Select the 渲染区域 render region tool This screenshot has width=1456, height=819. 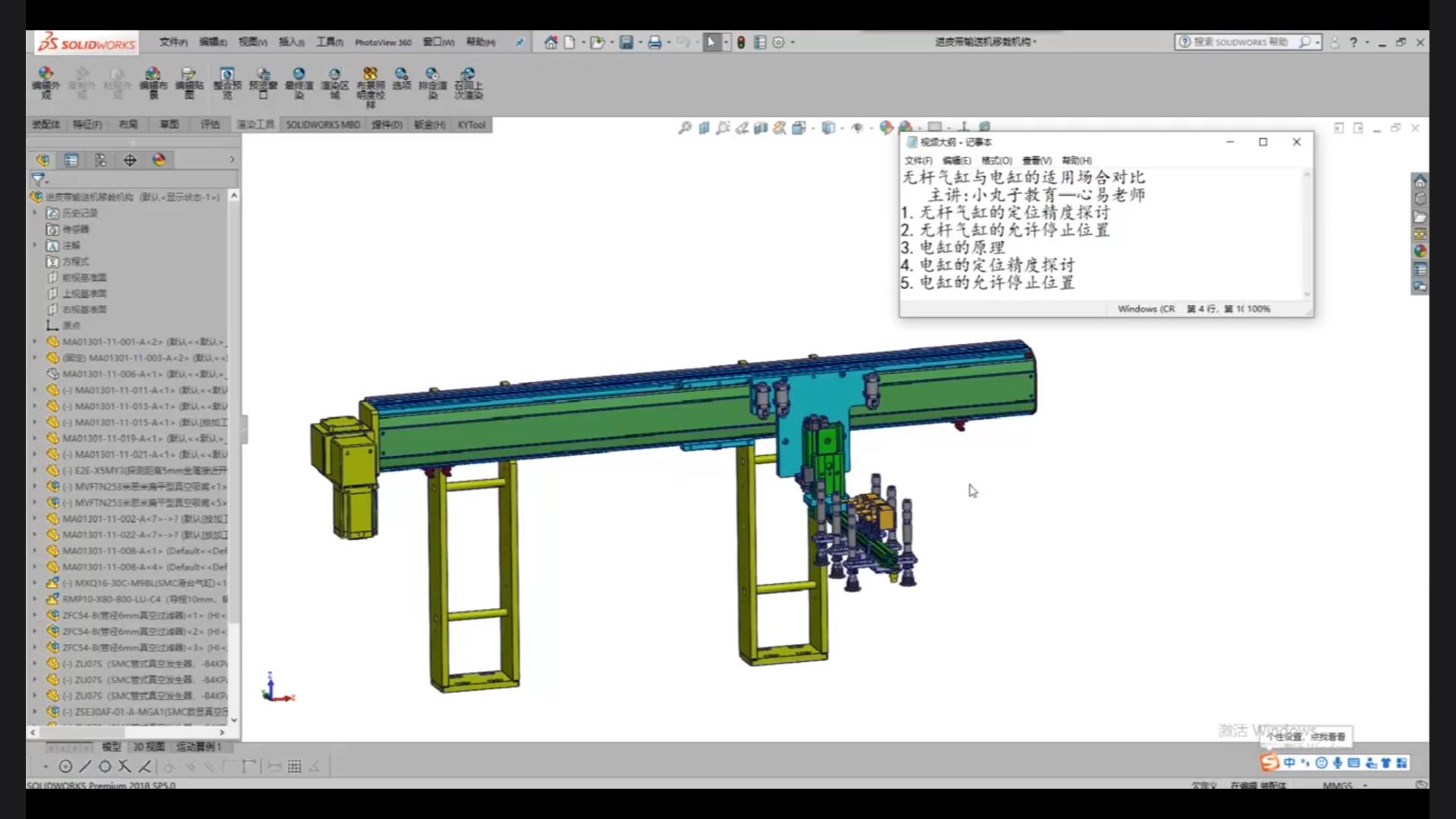(334, 83)
